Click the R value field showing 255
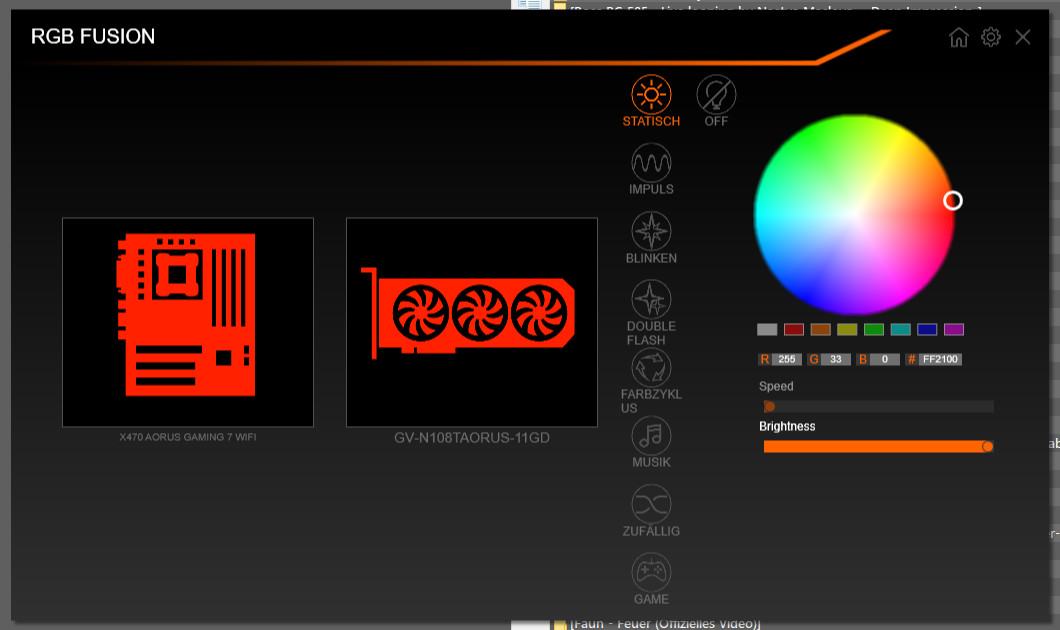 point(786,359)
